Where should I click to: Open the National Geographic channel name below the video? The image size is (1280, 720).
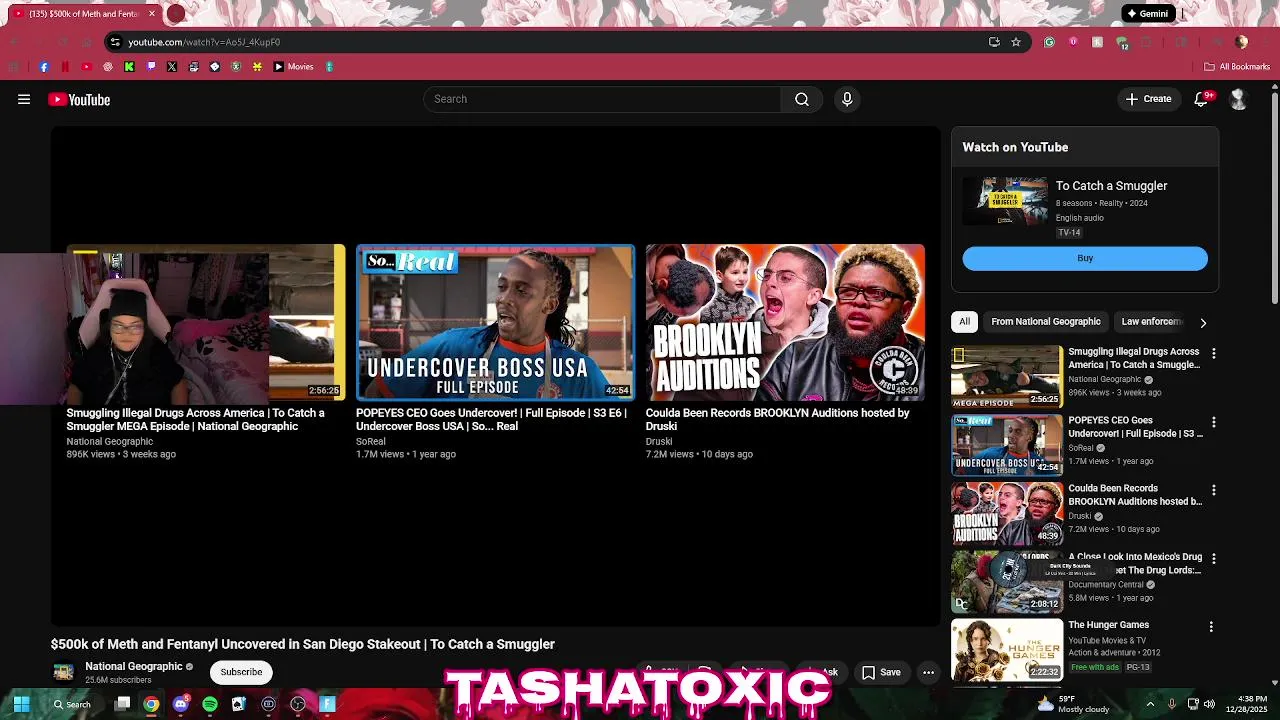point(134,666)
